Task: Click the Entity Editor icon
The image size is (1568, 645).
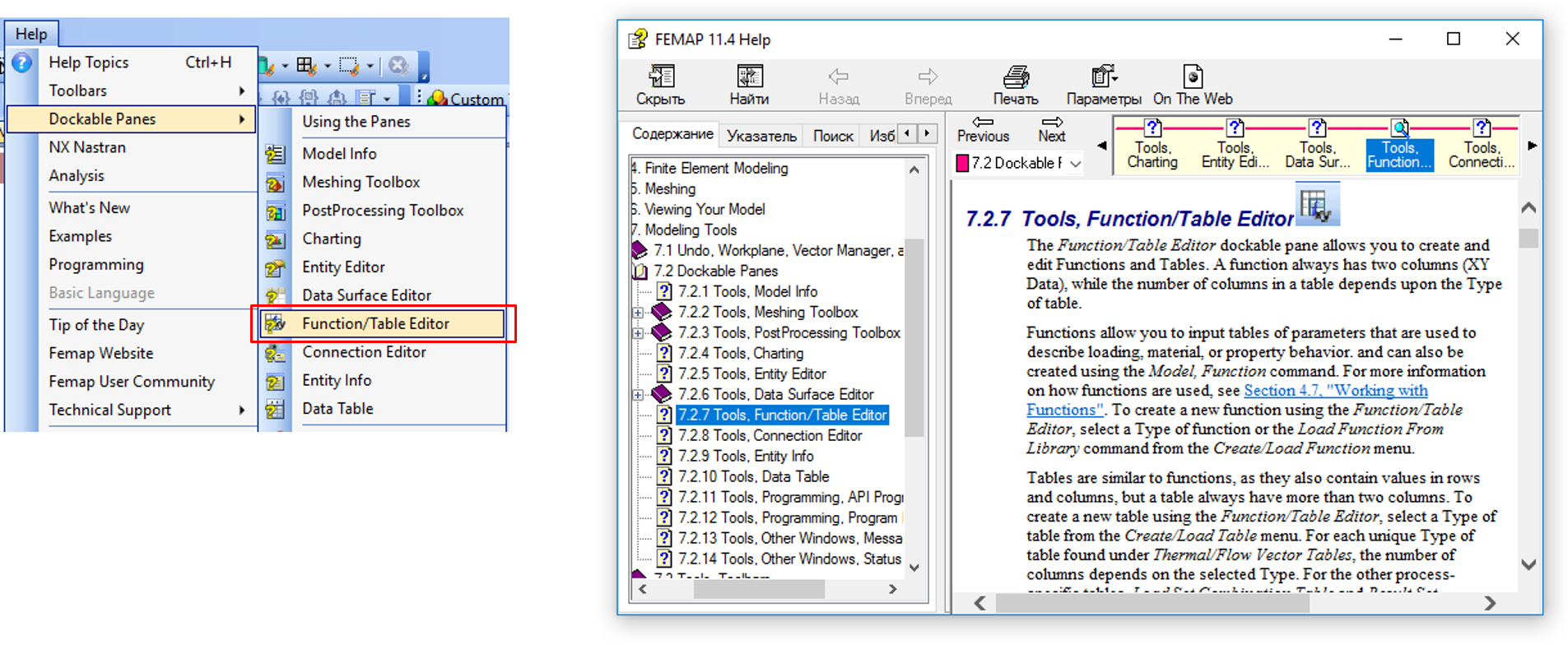Action: click(x=275, y=268)
